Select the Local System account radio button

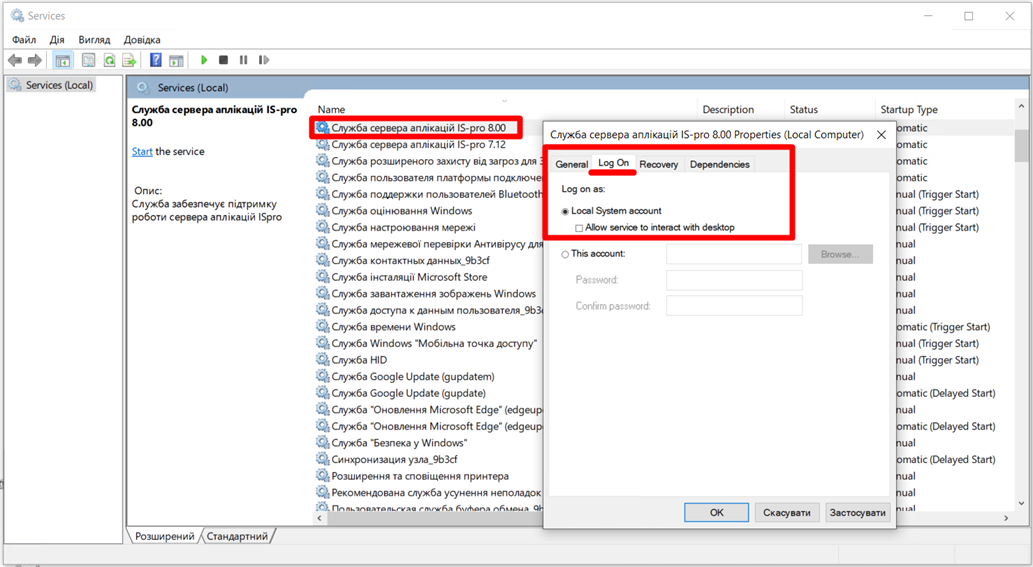point(565,211)
